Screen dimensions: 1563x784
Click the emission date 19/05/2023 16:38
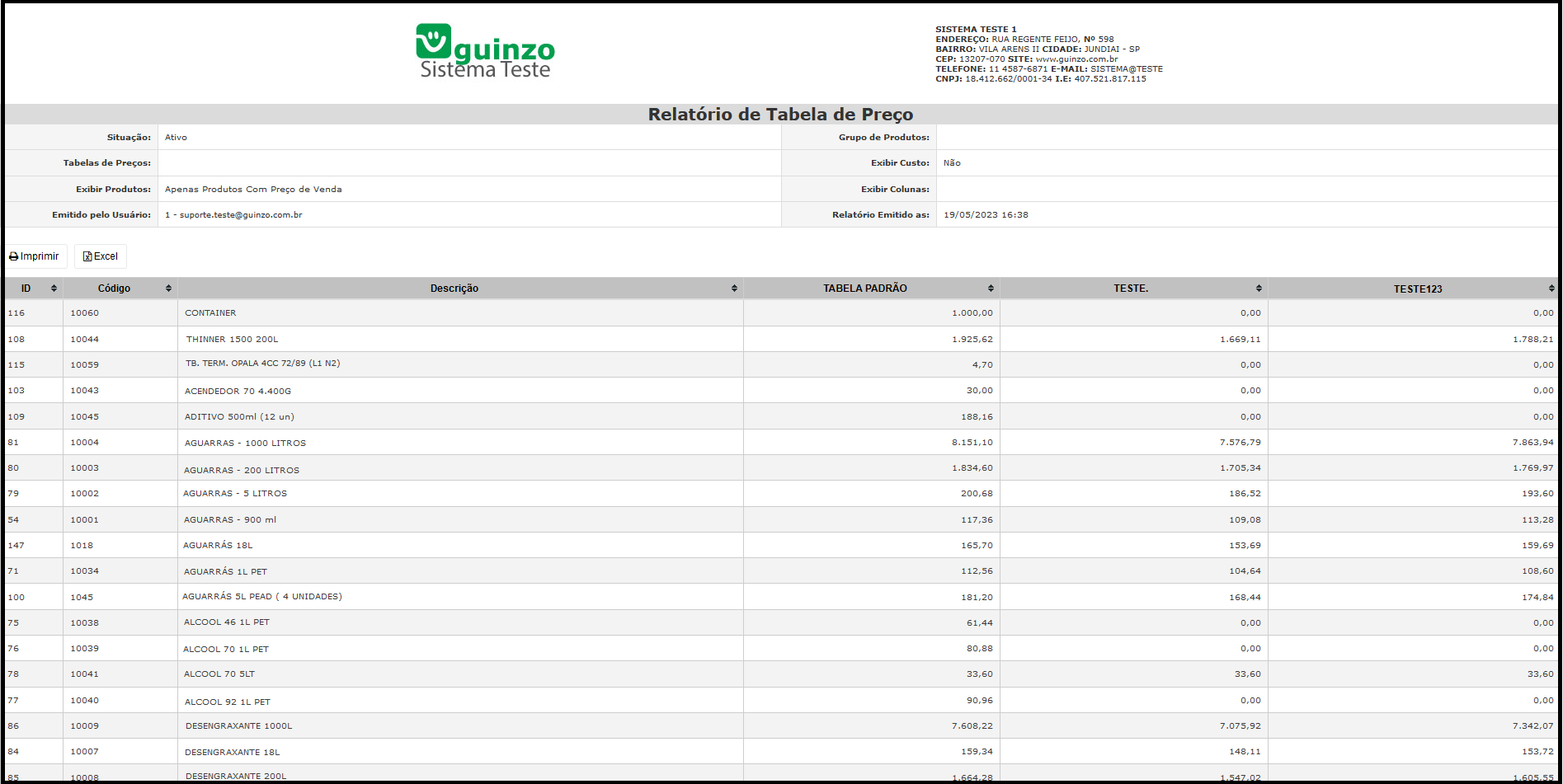(x=986, y=215)
